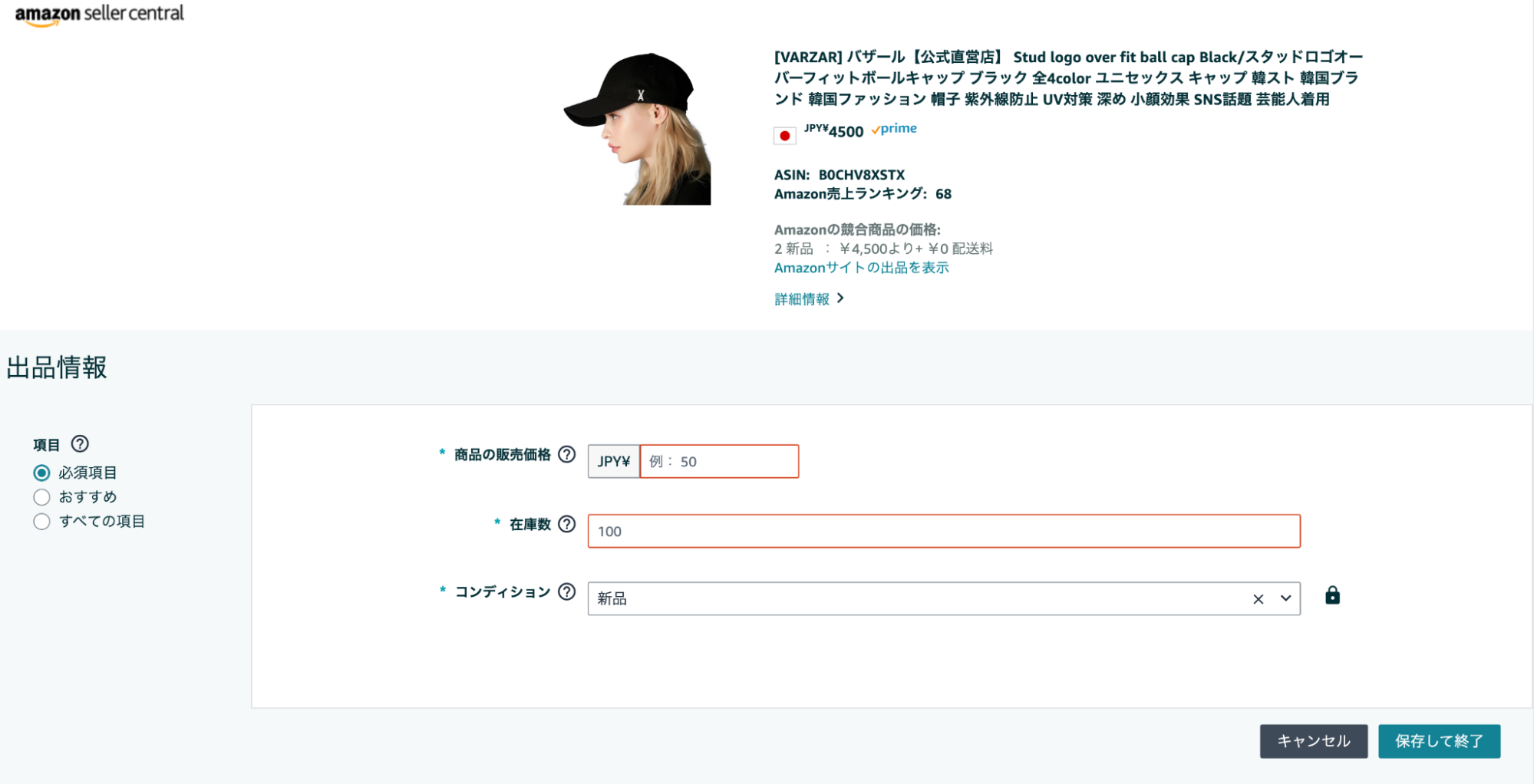This screenshot has height=784, width=1534.
Task: Click the Japan flag icon near the price
Action: (x=785, y=134)
